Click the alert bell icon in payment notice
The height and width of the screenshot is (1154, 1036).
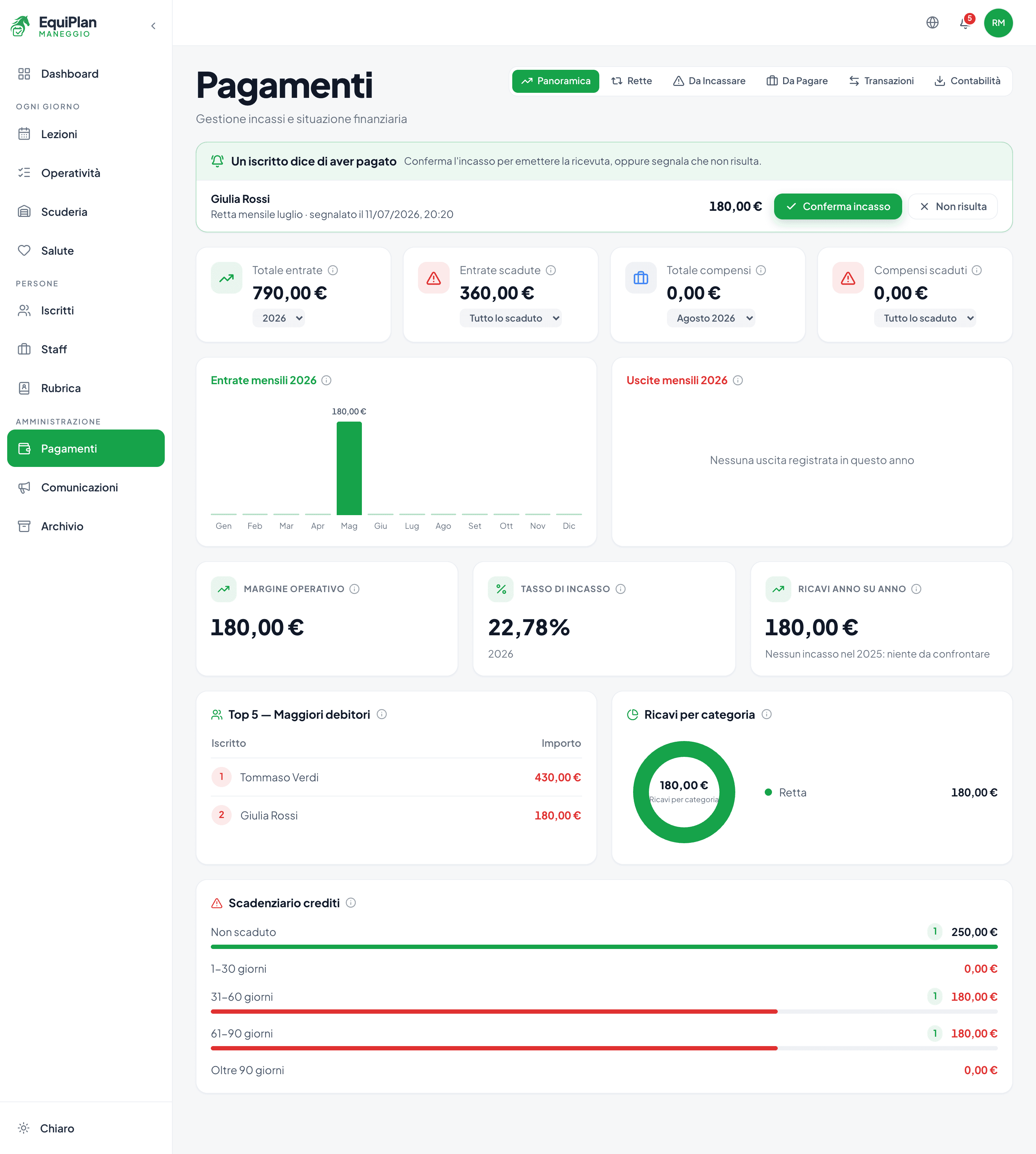pyautogui.click(x=217, y=161)
